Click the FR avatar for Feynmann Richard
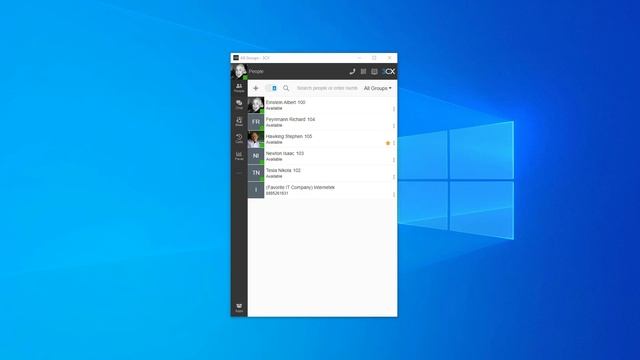Screen dimensions: 640x360 [256, 122]
